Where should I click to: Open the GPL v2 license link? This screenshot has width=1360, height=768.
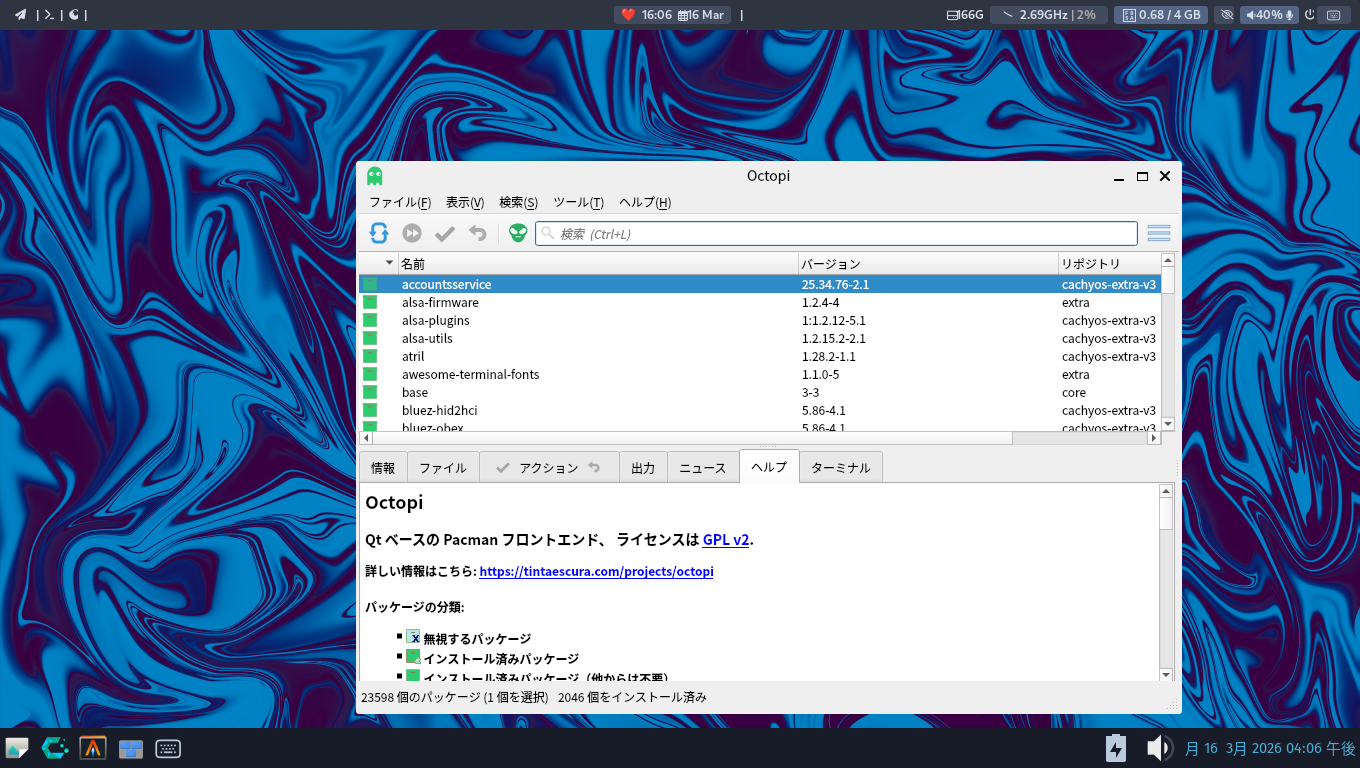[x=725, y=540]
